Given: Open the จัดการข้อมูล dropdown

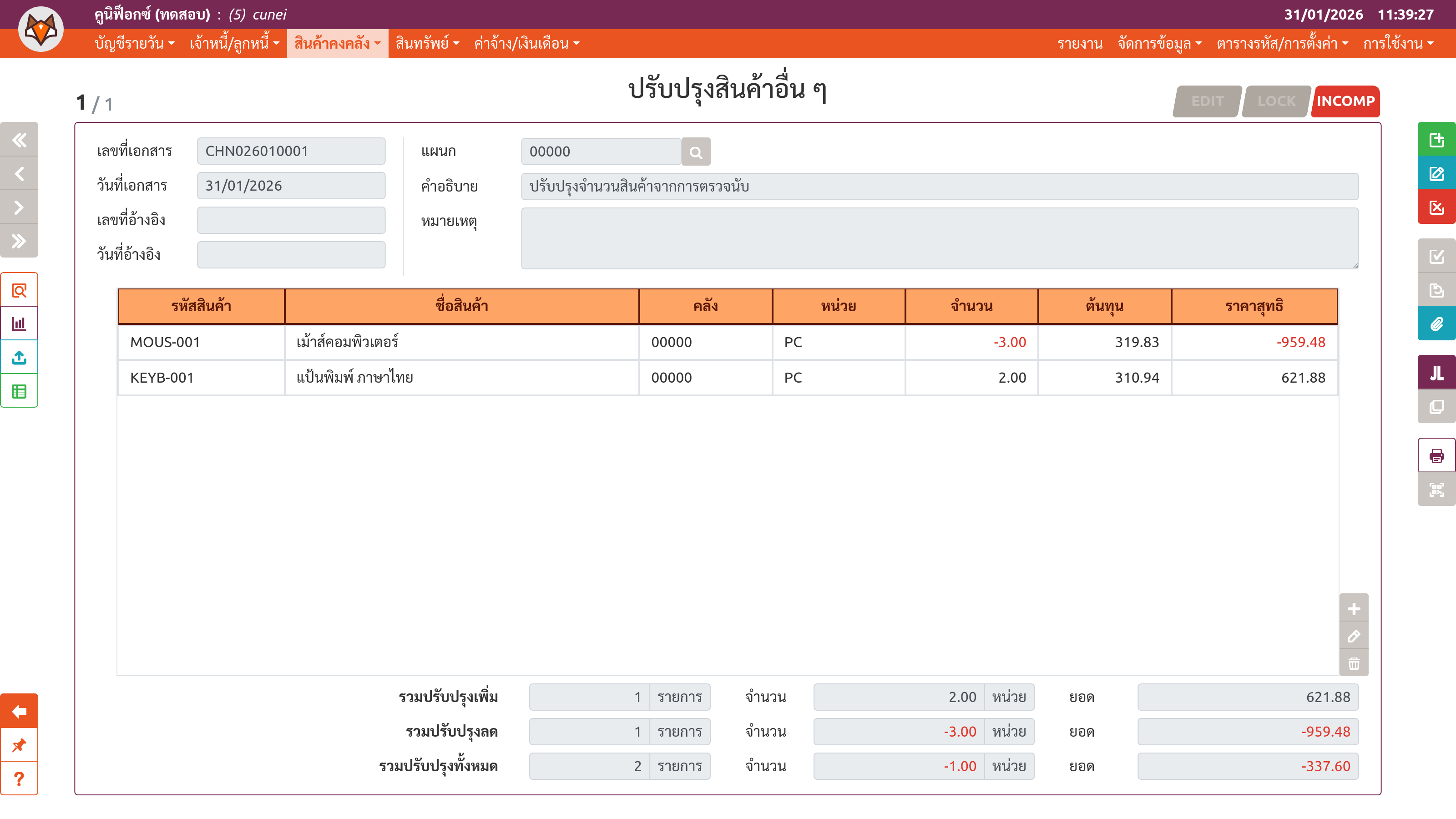Looking at the screenshot, I should click(1159, 44).
